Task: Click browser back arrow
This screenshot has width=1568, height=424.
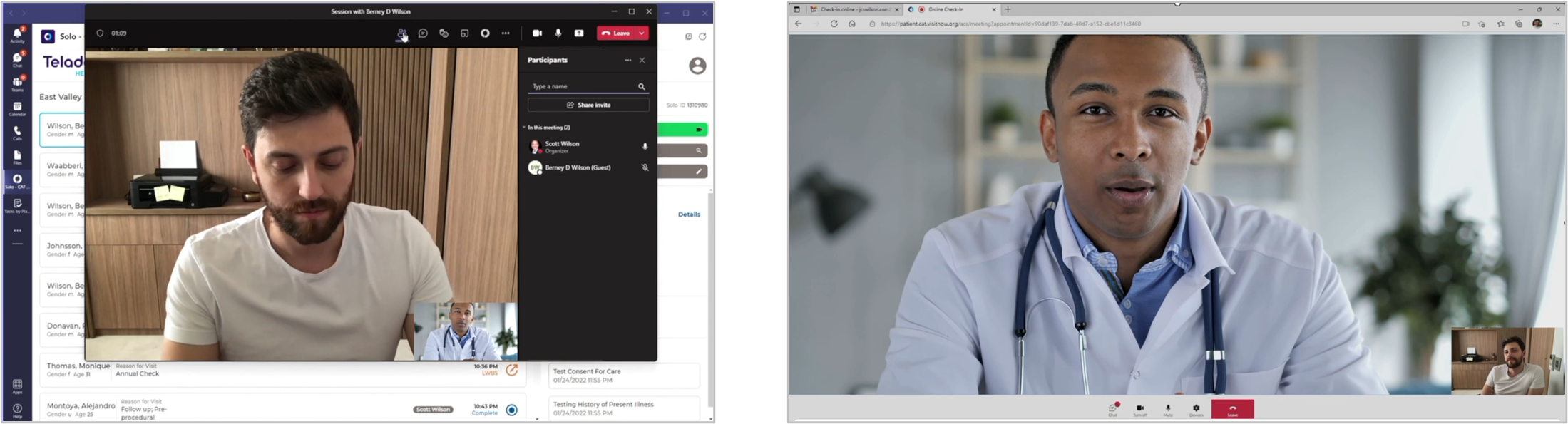Action: click(x=799, y=24)
